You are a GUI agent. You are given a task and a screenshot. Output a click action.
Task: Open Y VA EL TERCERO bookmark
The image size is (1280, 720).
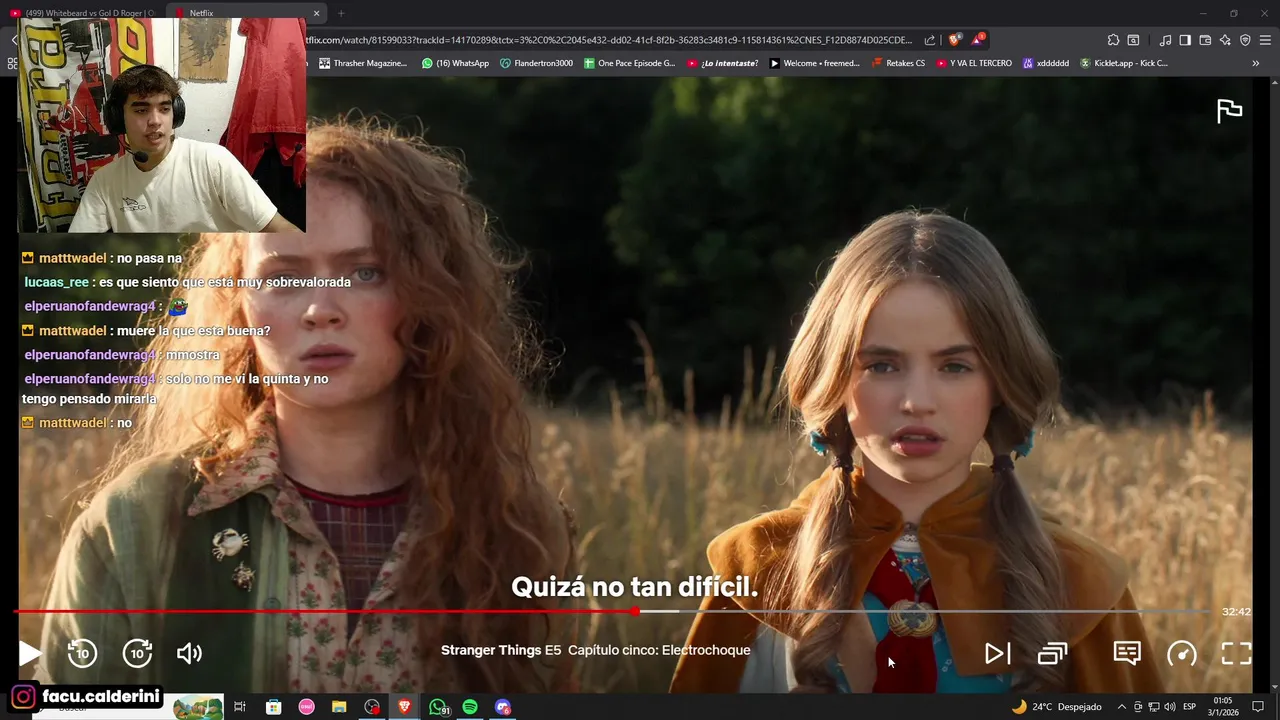pos(973,63)
